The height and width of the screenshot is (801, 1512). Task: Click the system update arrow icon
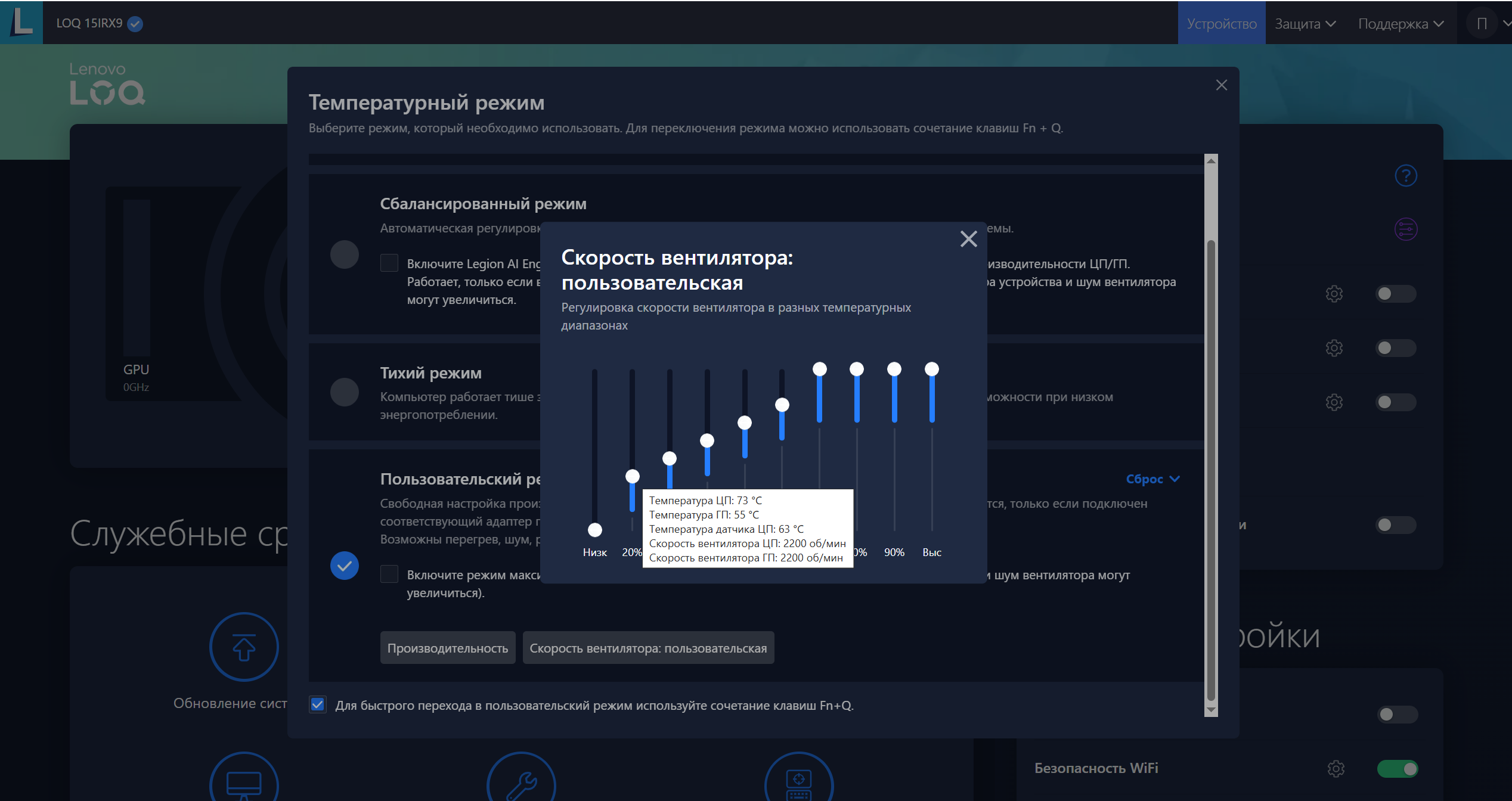[244, 647]
